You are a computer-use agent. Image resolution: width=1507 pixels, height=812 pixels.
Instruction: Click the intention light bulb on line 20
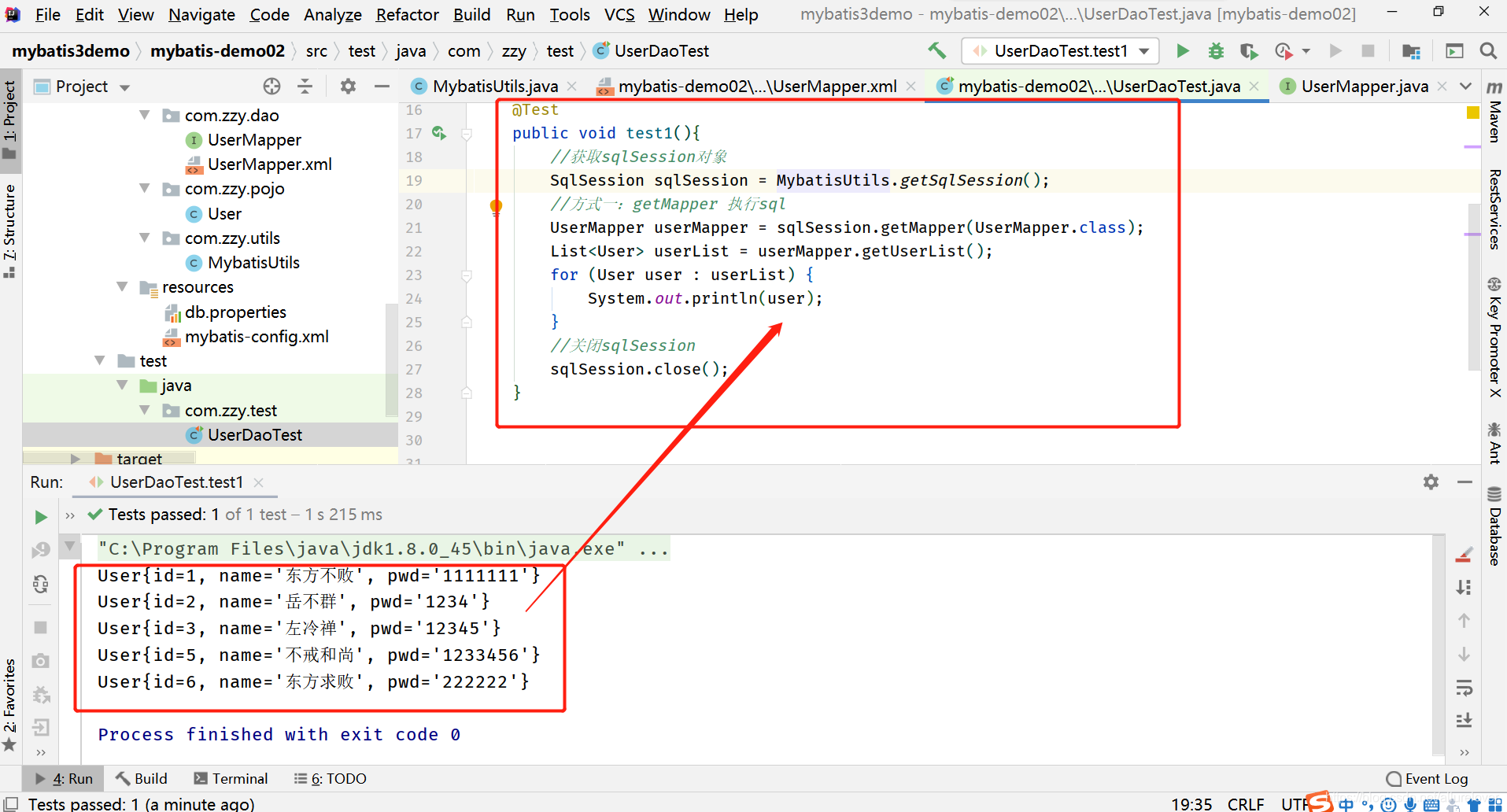(496, 206)
